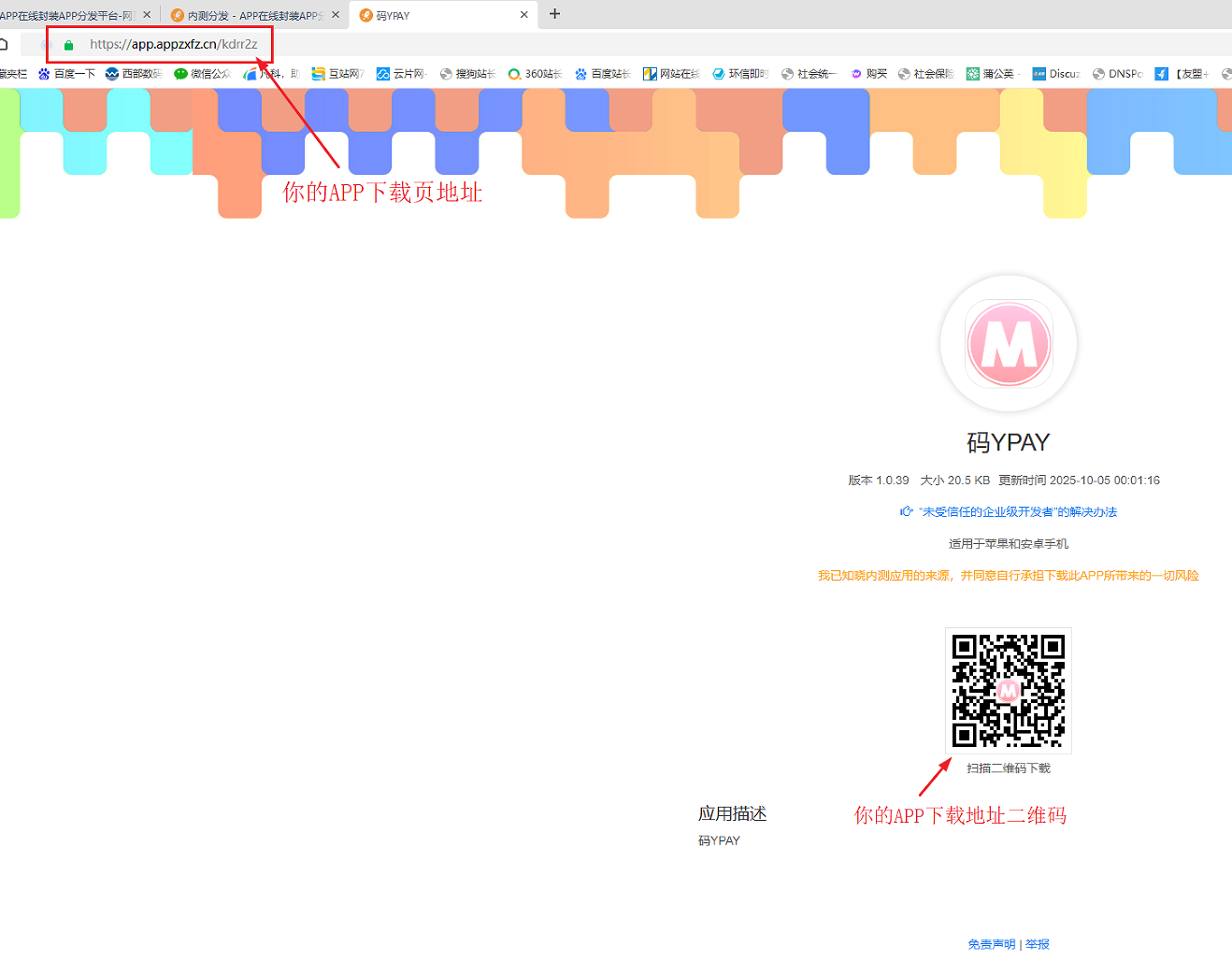Open the 云片网 bookmark
Image resolution: width=1232 pixels, height=976 pixels.
pyautogui.click(x=402, y=74)
